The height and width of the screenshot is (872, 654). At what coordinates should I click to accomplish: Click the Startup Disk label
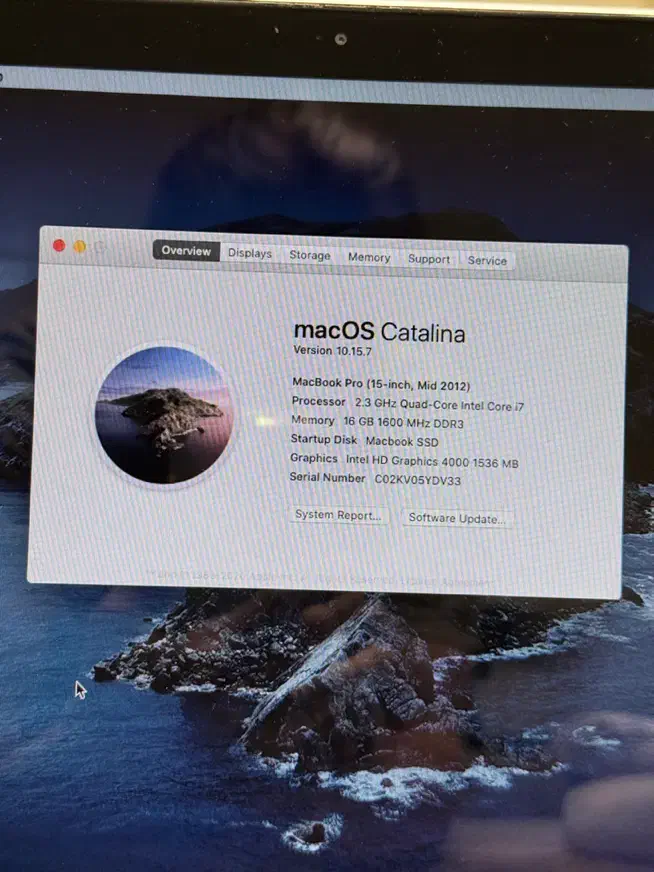click(x=324, y=439)
